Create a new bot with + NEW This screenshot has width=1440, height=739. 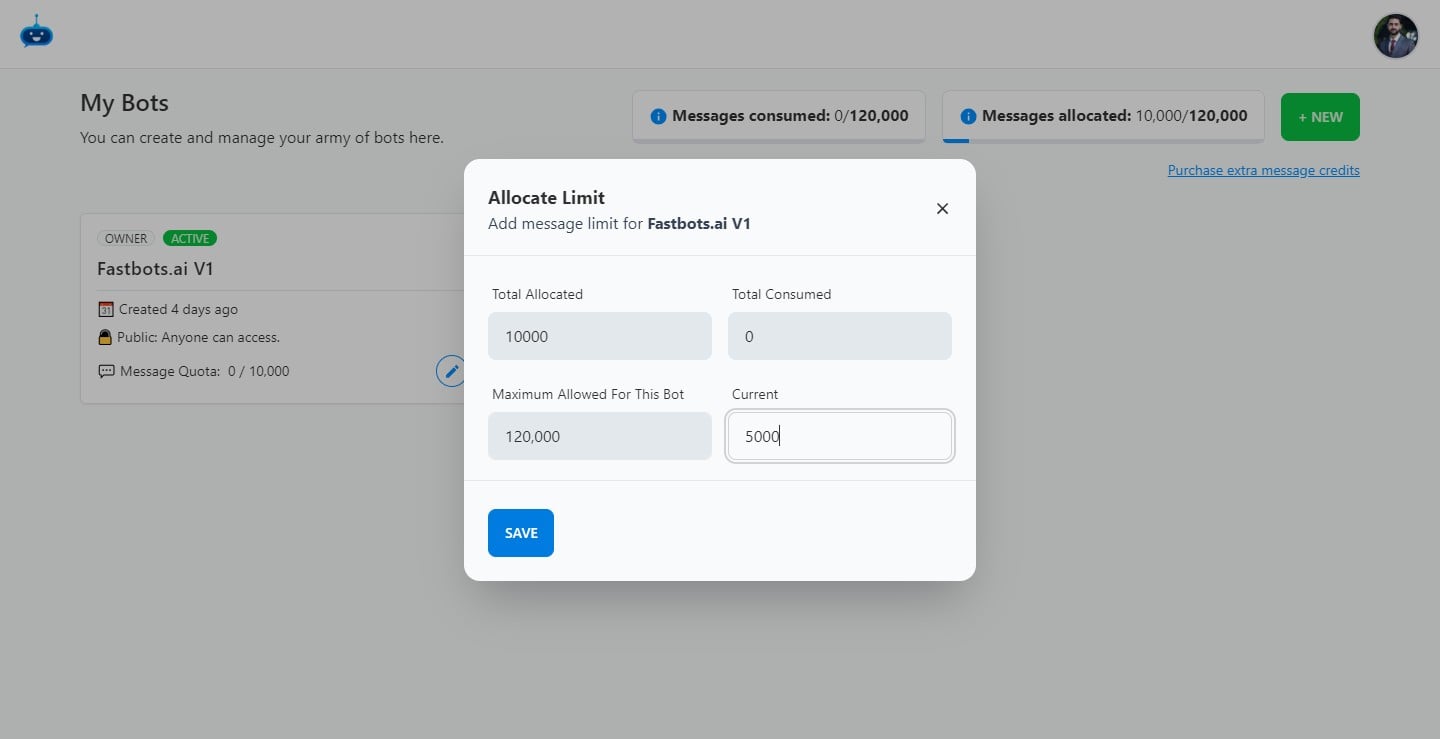pos(1320,117)
